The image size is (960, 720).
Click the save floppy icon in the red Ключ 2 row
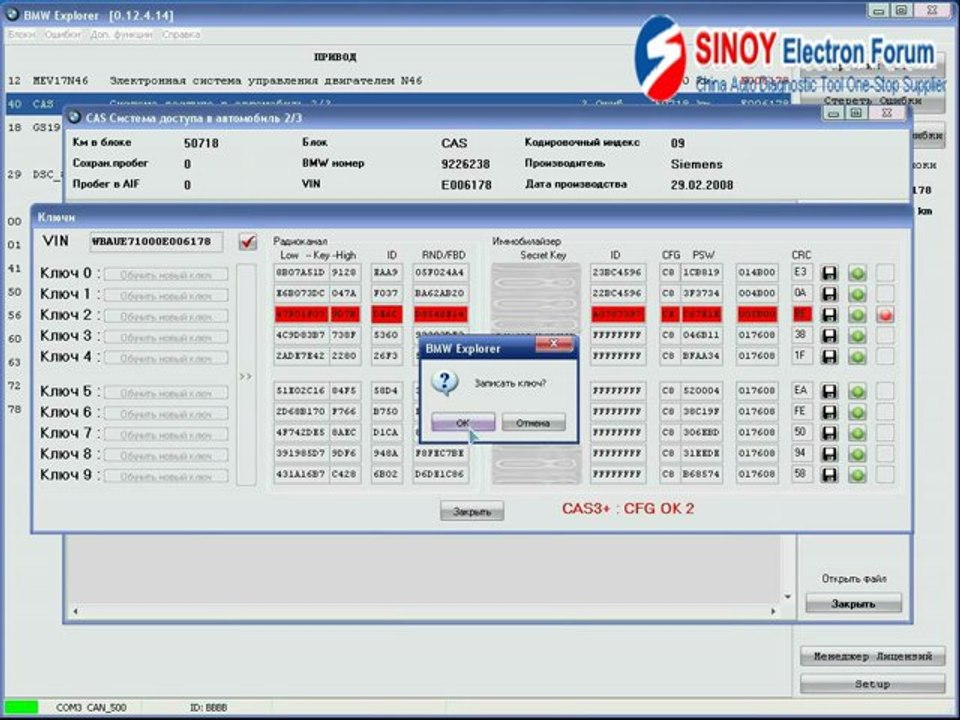829,315
